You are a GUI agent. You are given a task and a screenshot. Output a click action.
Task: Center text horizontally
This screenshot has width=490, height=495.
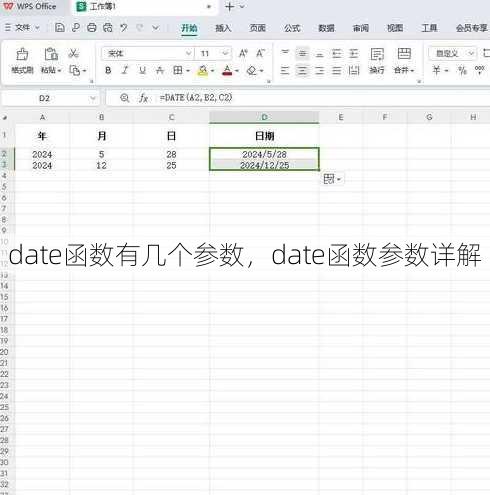click(x=302, y=70)
